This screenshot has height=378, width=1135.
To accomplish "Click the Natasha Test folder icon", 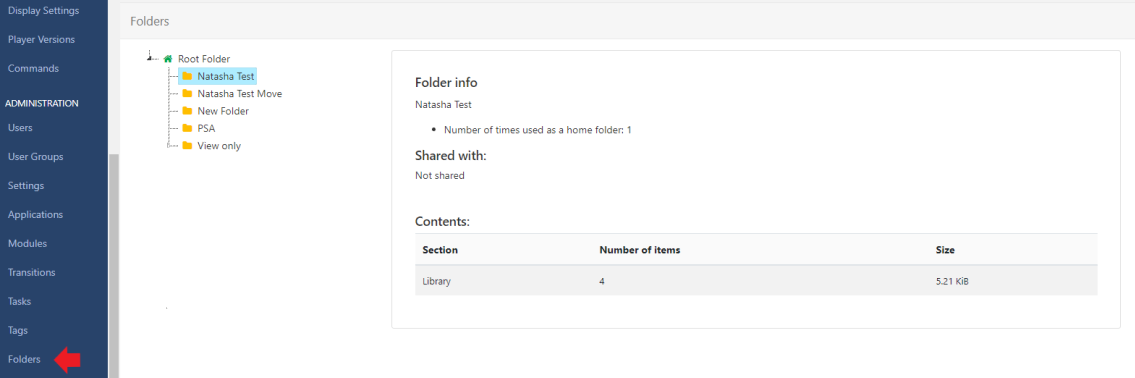I will click(187, 76).
